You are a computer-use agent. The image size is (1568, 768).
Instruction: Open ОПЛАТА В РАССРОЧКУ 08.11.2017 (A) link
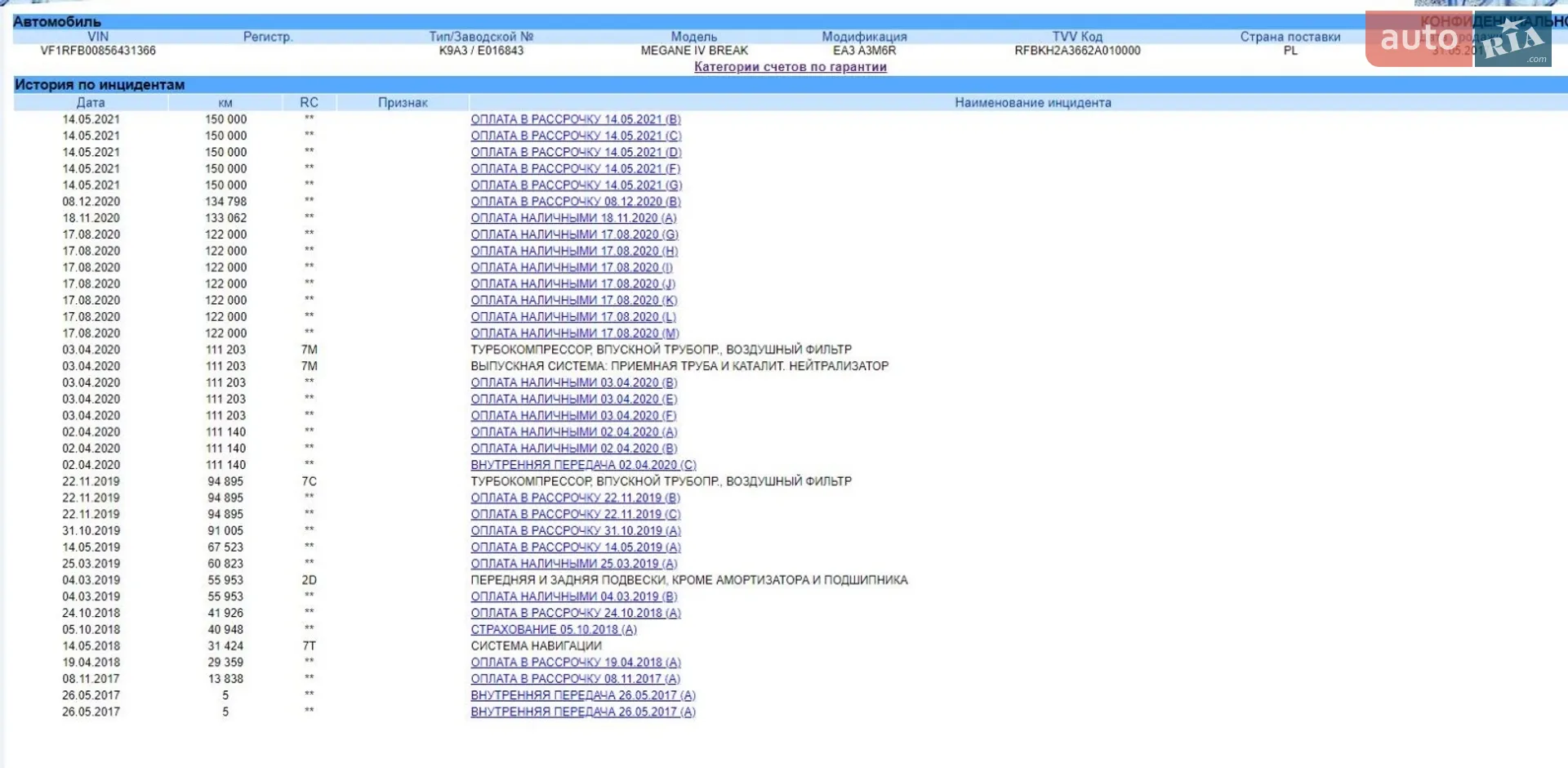(576, 679)
